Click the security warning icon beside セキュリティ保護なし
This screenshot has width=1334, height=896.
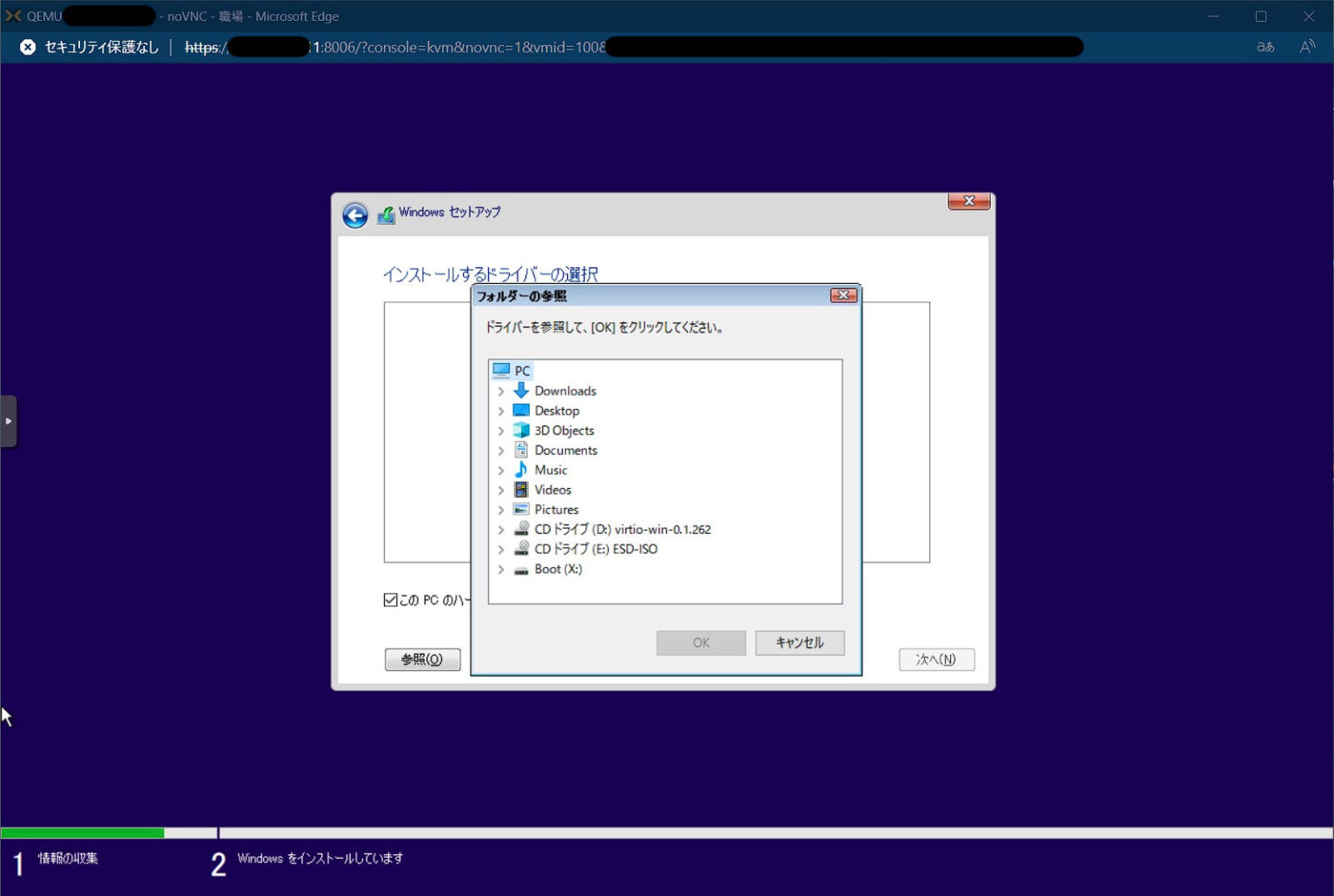(x=27, y=47)
